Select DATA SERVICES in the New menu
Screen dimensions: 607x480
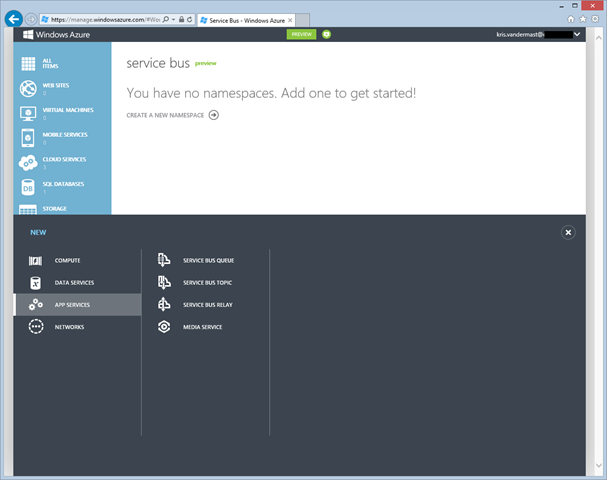pyautogui.click(x=74, y=283)
